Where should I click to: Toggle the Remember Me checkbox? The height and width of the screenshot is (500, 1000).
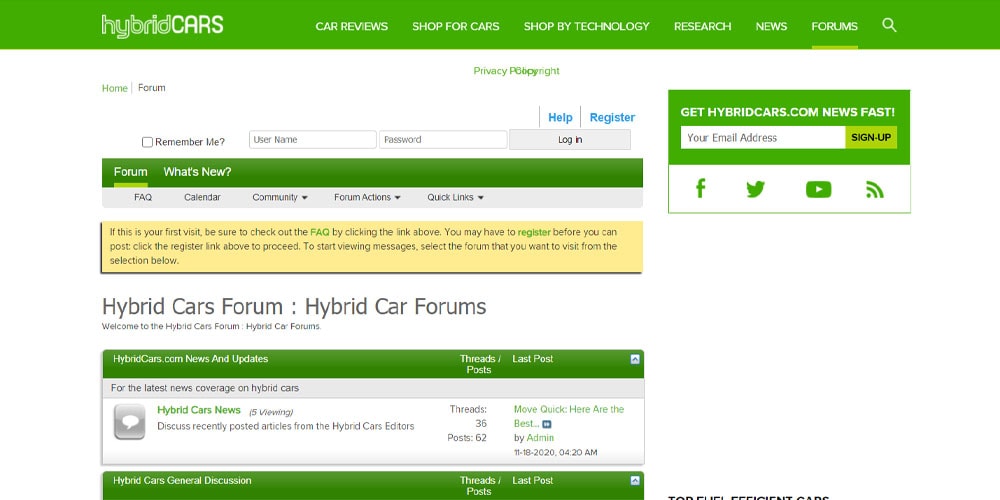[148, 142]
